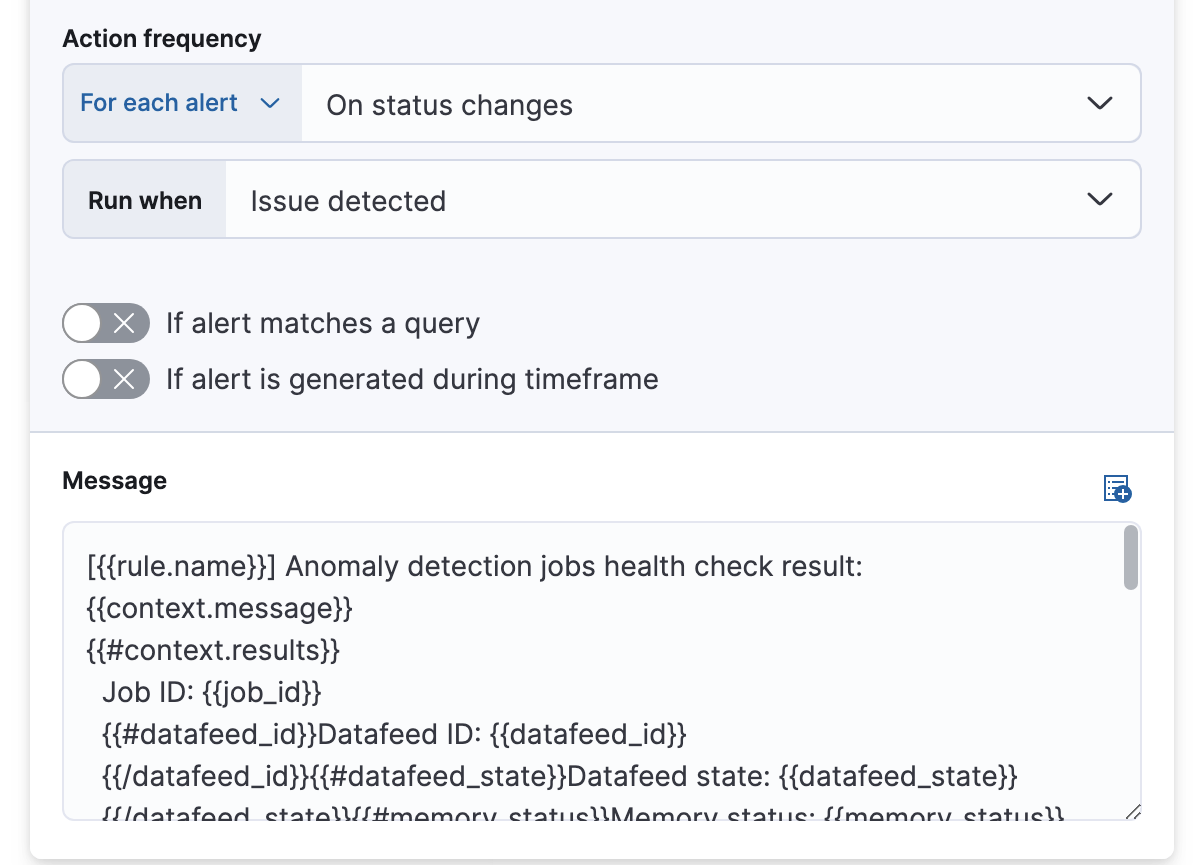Image resolution: width=1198 pixels, height=865 pixels.
Task: Click the Message section label
Action: click(114, 480)
